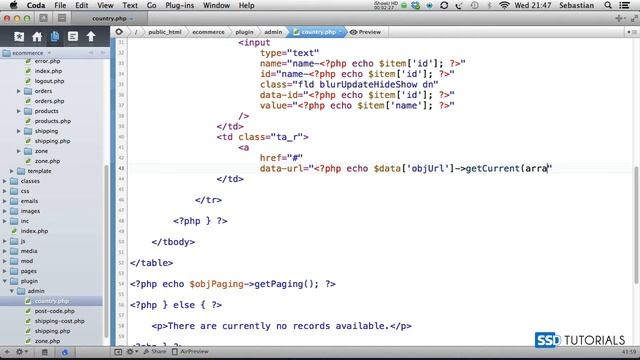Open the Apple menu
Image resolution: width=640 pixels, height=360 pixels.
coord(13,5)
